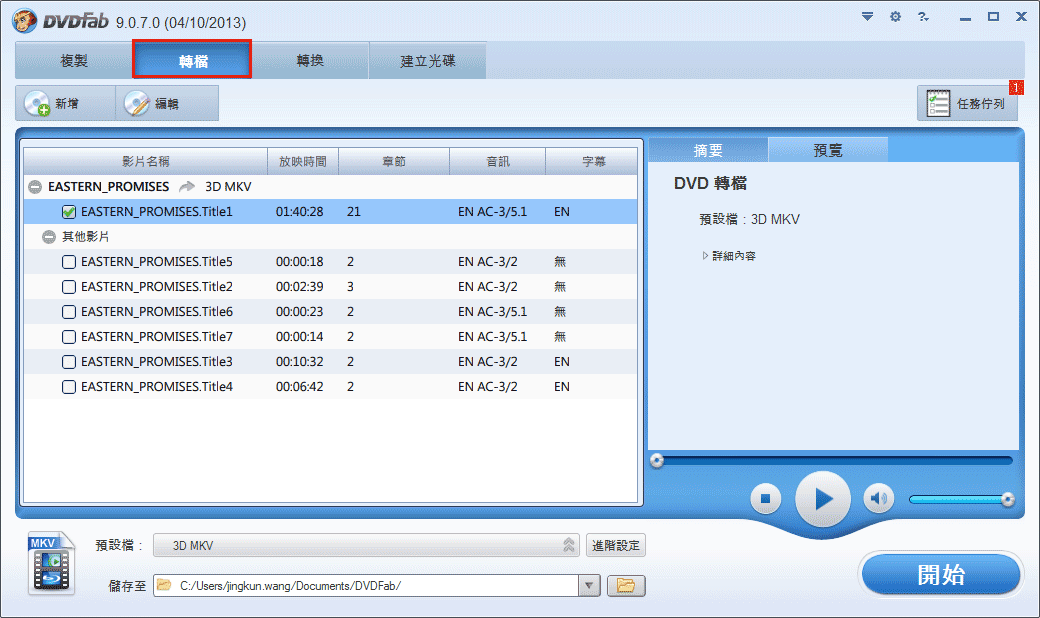Minimize the DVDFab window
This screenshot has width=1040, height=618.
[x=965, y=18]
